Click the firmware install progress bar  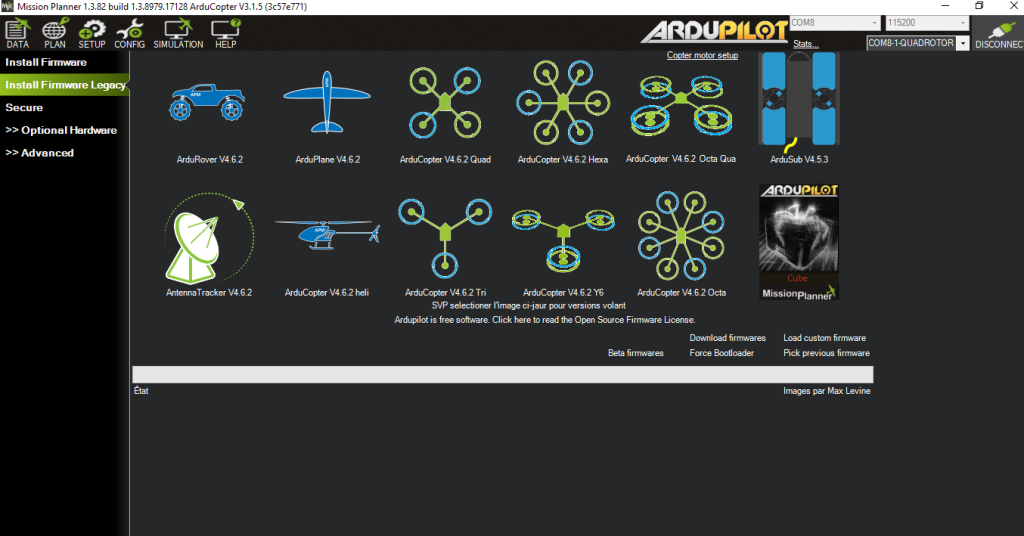click(x=502, y=375)
